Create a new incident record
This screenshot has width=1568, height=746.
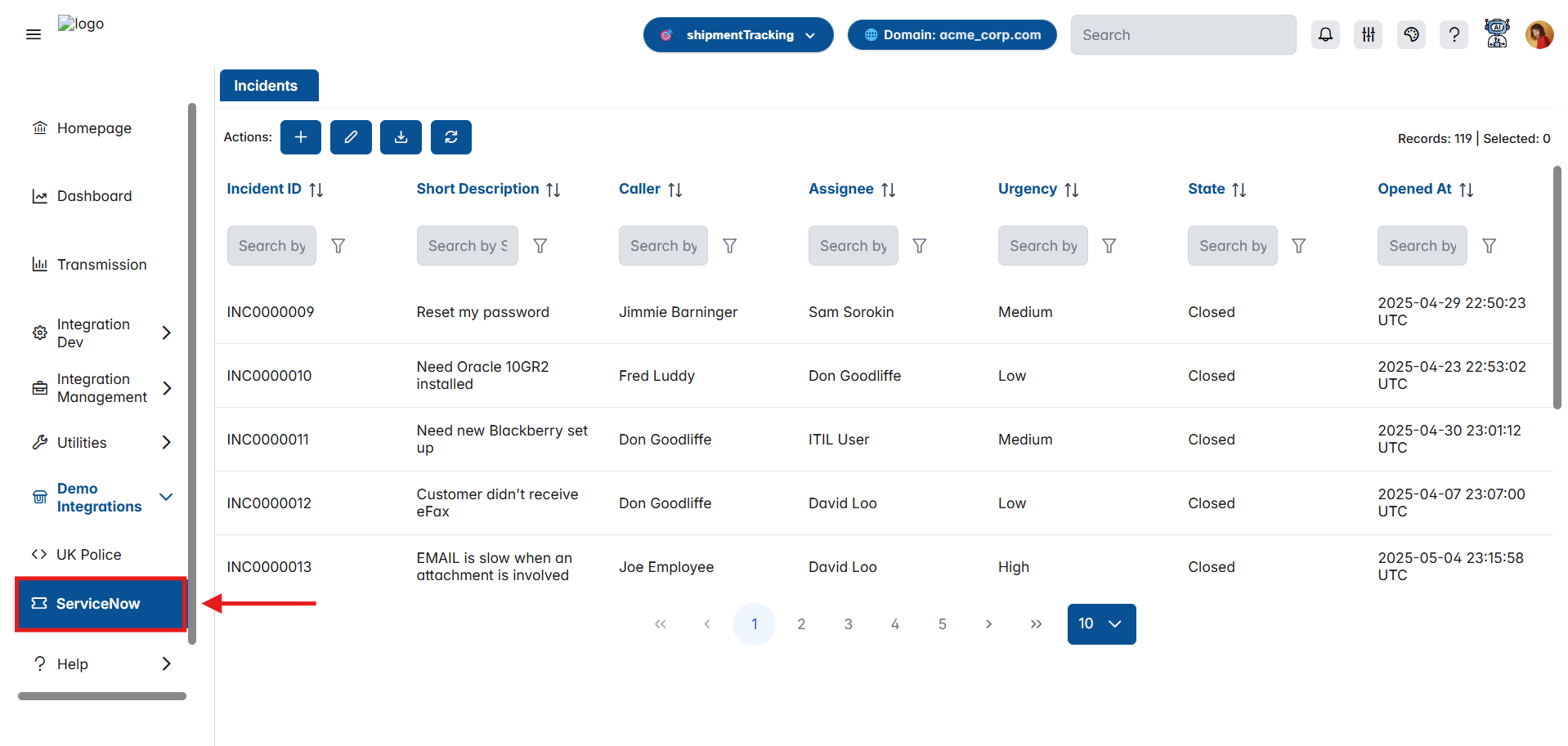[300, 137]
